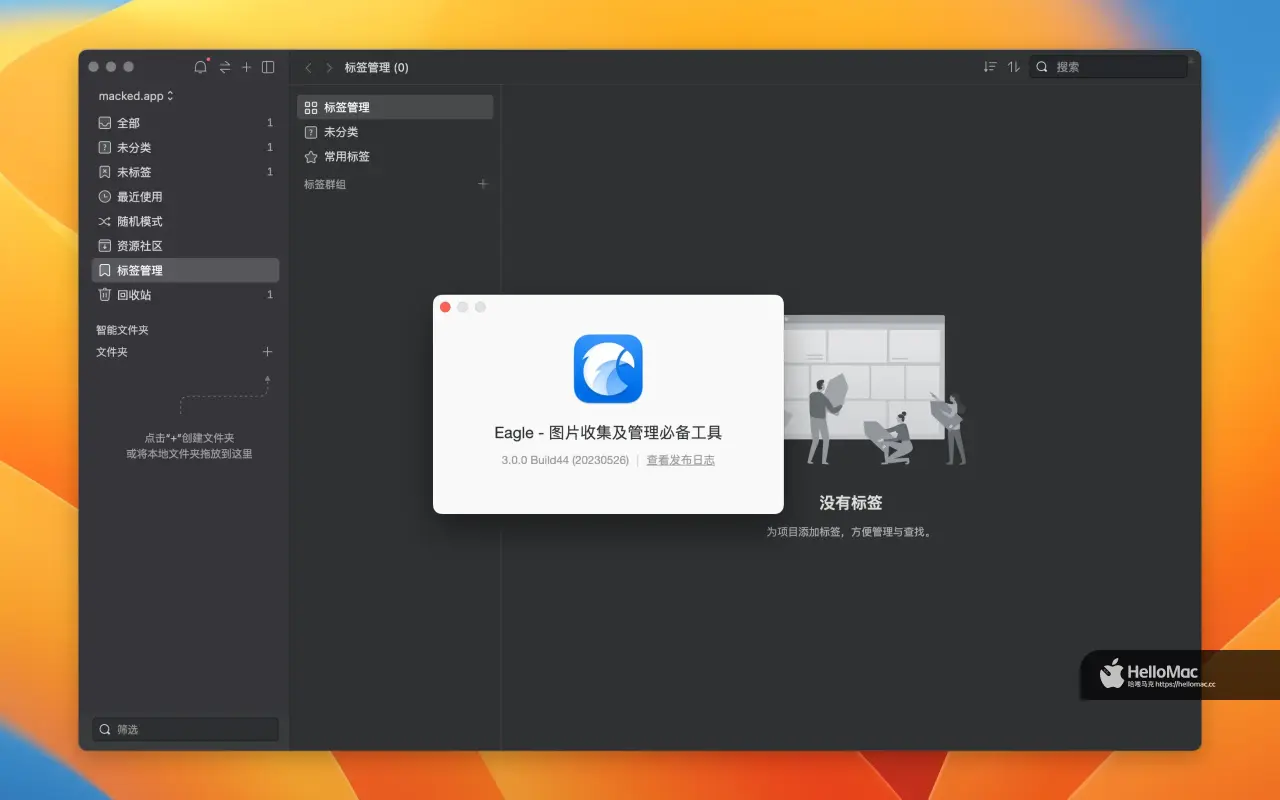This screenshot has height=800, width=1280.
Task: Click the 智能文件夹 section header
Action: click(122, 330)
